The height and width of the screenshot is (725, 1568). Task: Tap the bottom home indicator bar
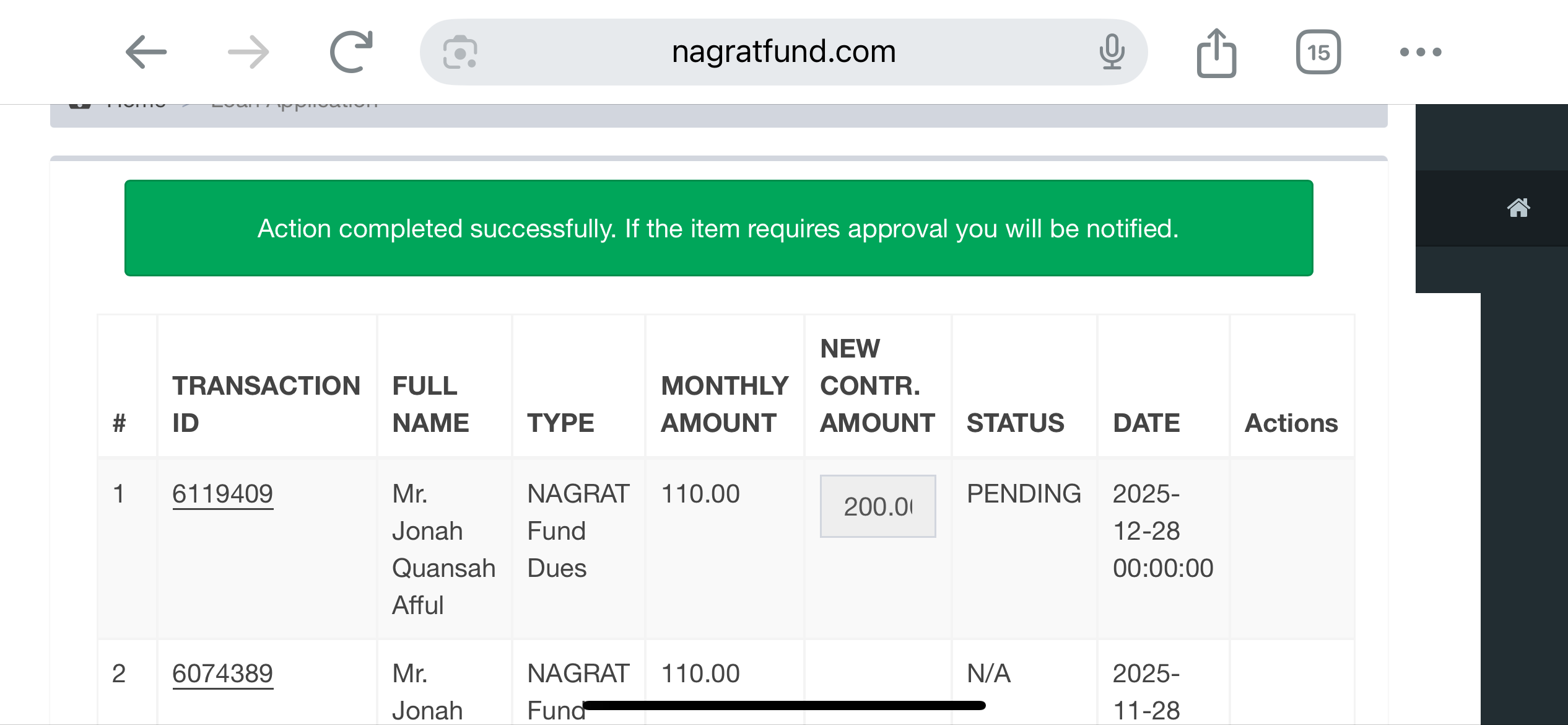tap(784, 705)
